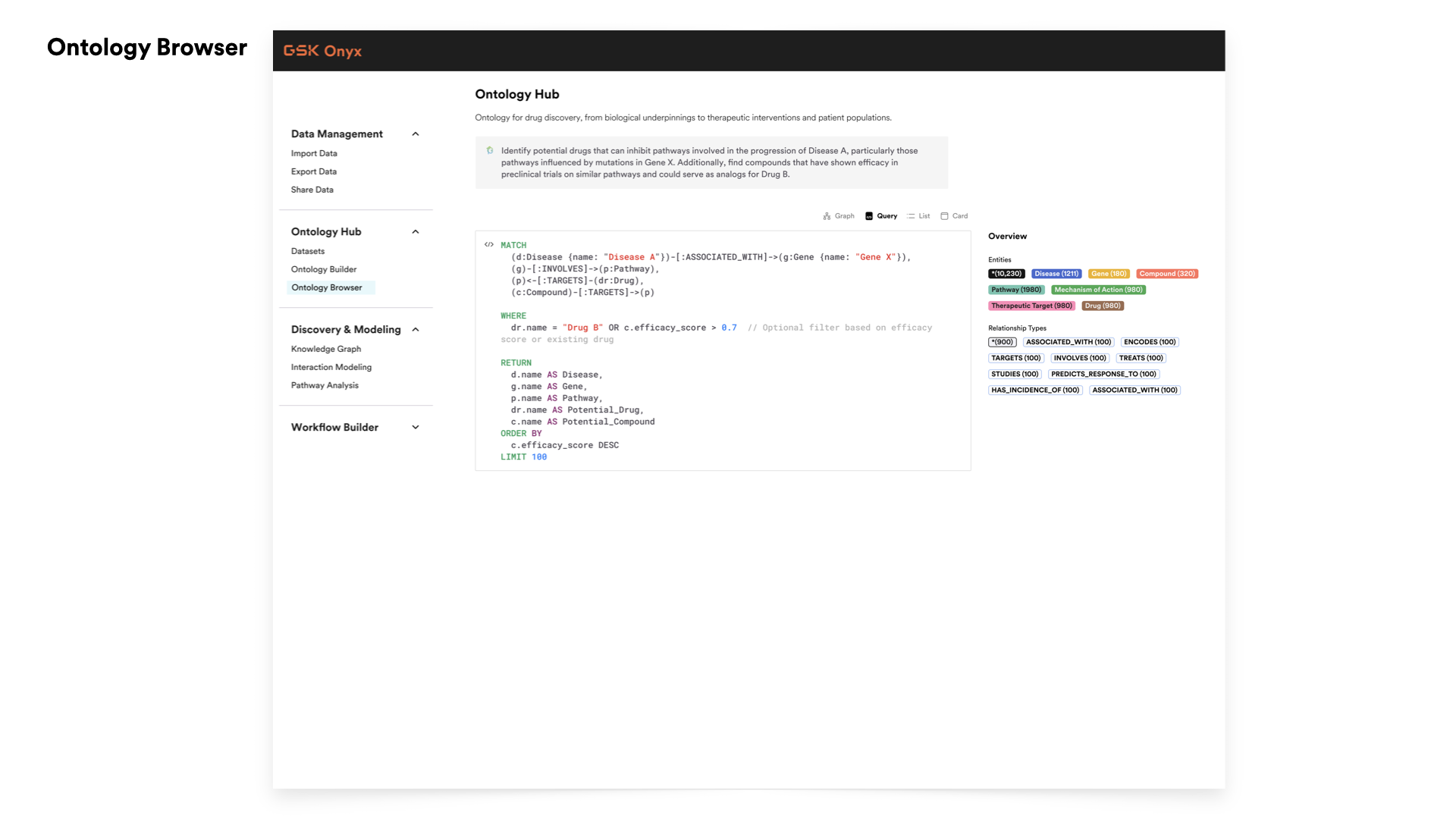The height and width of the screenshot is (819, 1456).
Task: Filter by Therapeutic Target (980) chip
Action: tap(1031, 306)
